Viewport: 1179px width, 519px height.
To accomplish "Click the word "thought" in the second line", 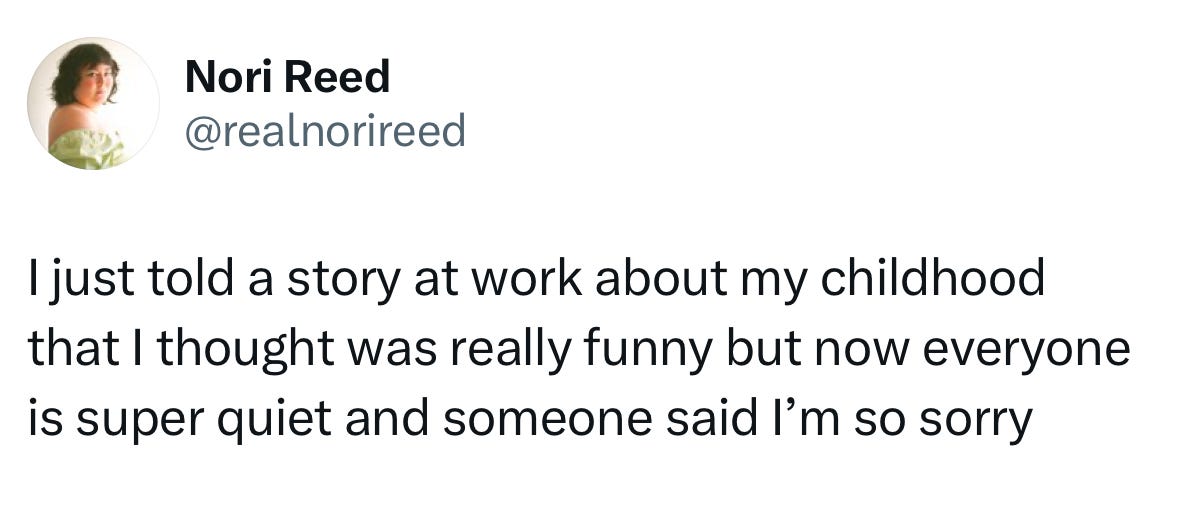I will (244, 352).
